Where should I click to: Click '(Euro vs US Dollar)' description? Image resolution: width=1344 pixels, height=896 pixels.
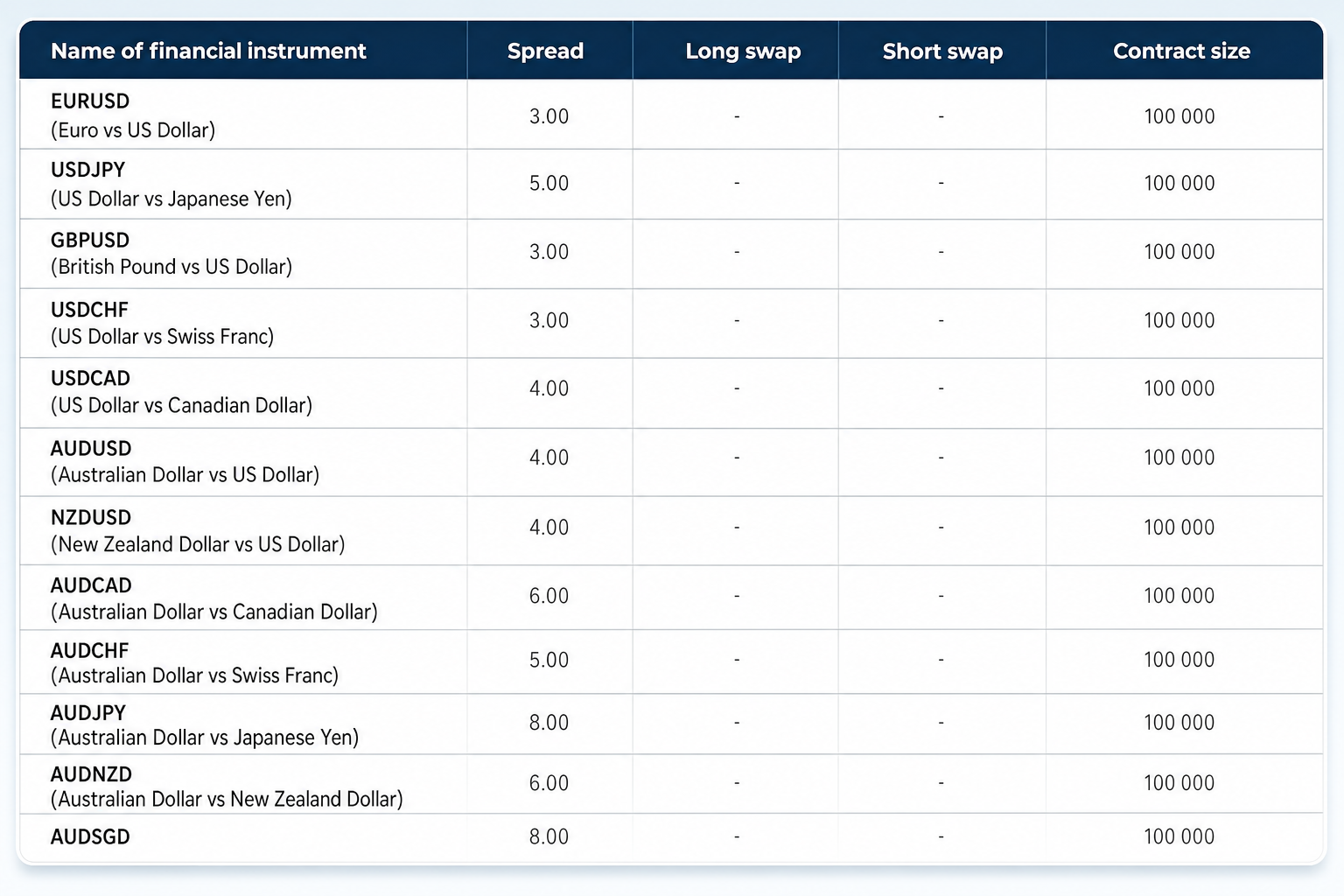tap(133, 130)
